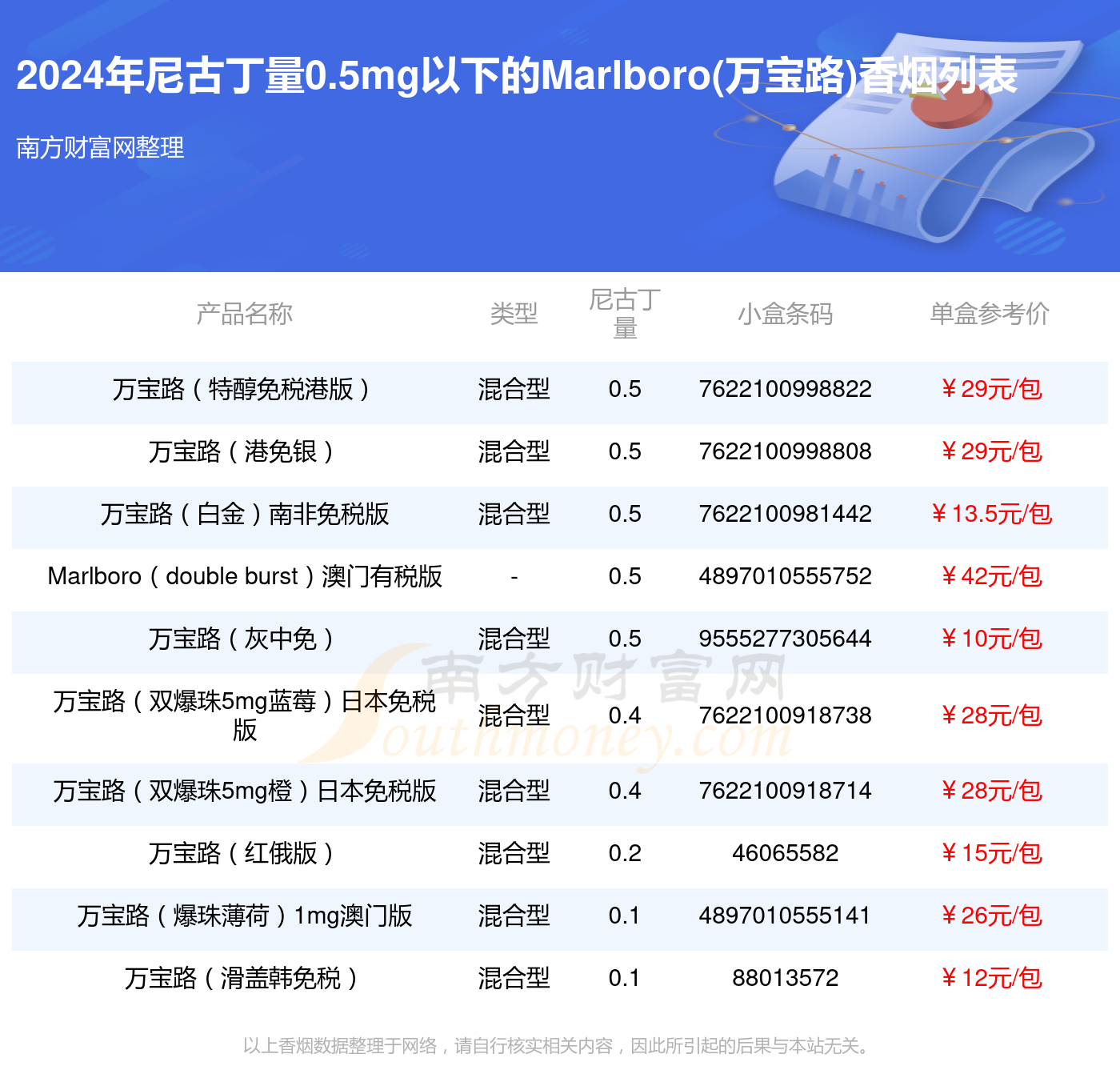Select Marlboro（double burst）澳门有税版 row name
The height and width of the screenshot is (1082, 1120).
[245, 577]
